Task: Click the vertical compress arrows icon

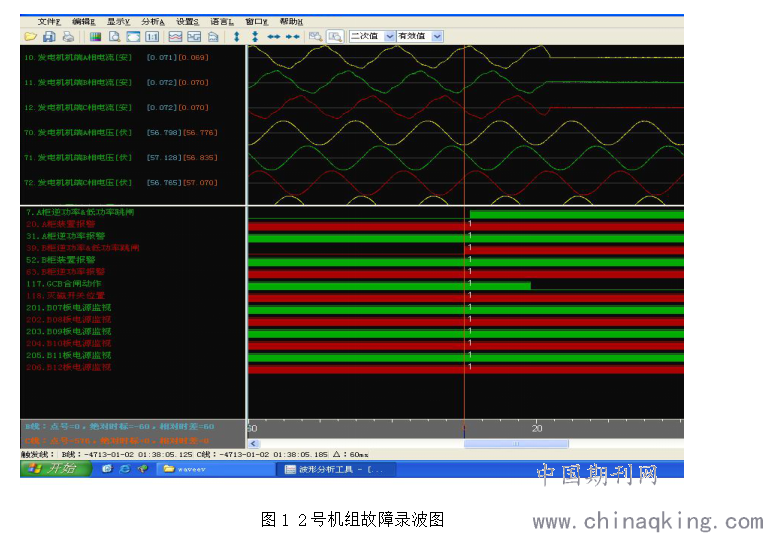Action: (255, 37)
